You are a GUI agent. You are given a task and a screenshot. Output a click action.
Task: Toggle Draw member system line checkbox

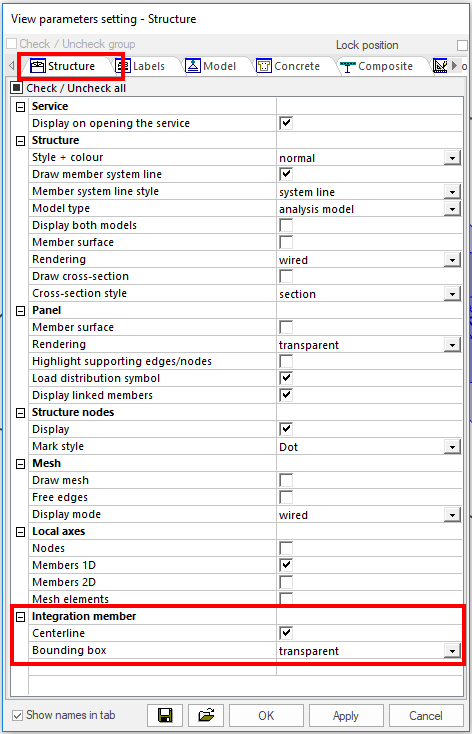tap(286, 175)
